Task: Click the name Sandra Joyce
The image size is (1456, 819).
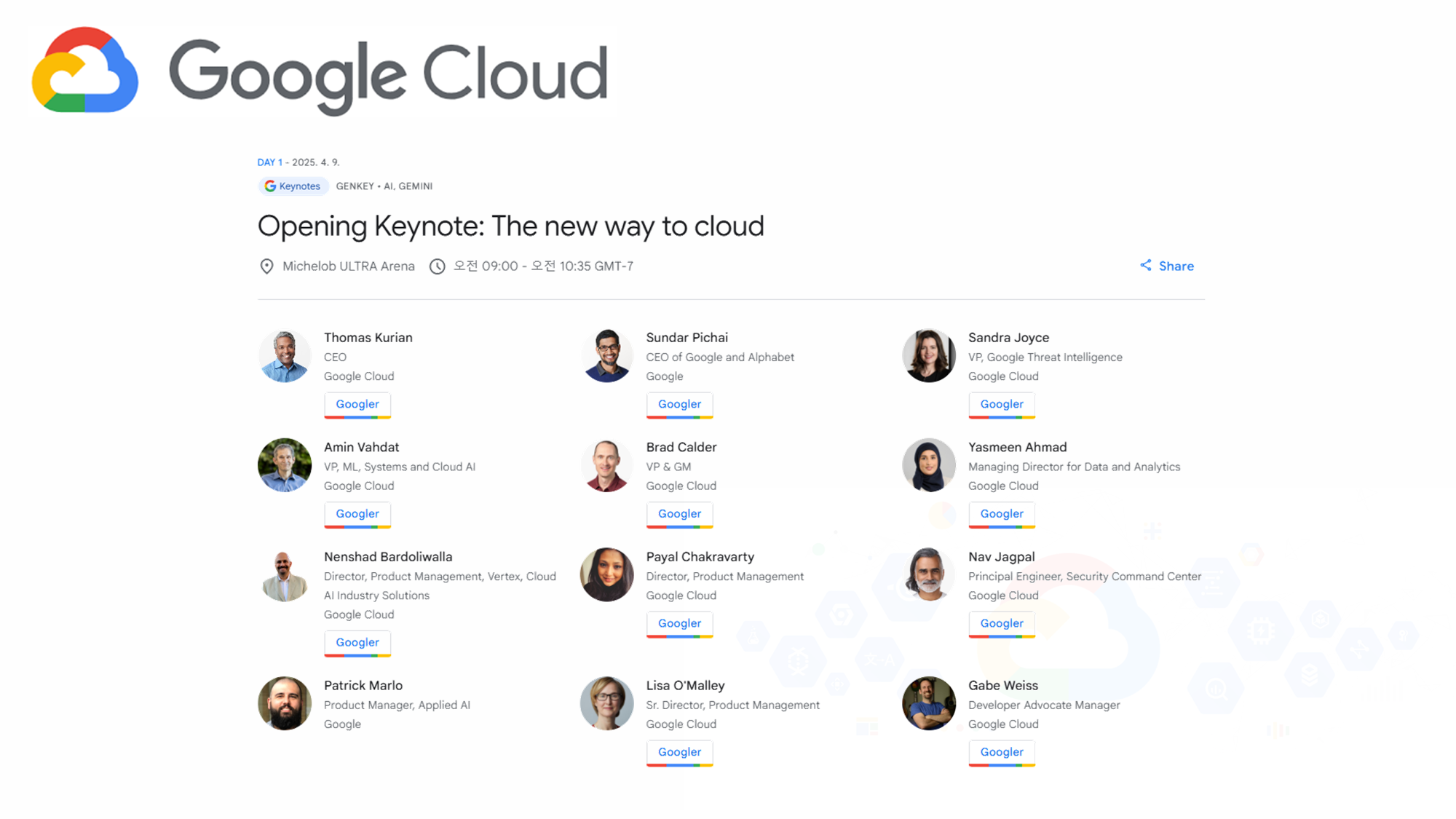Action: [x=1009, y=338]
